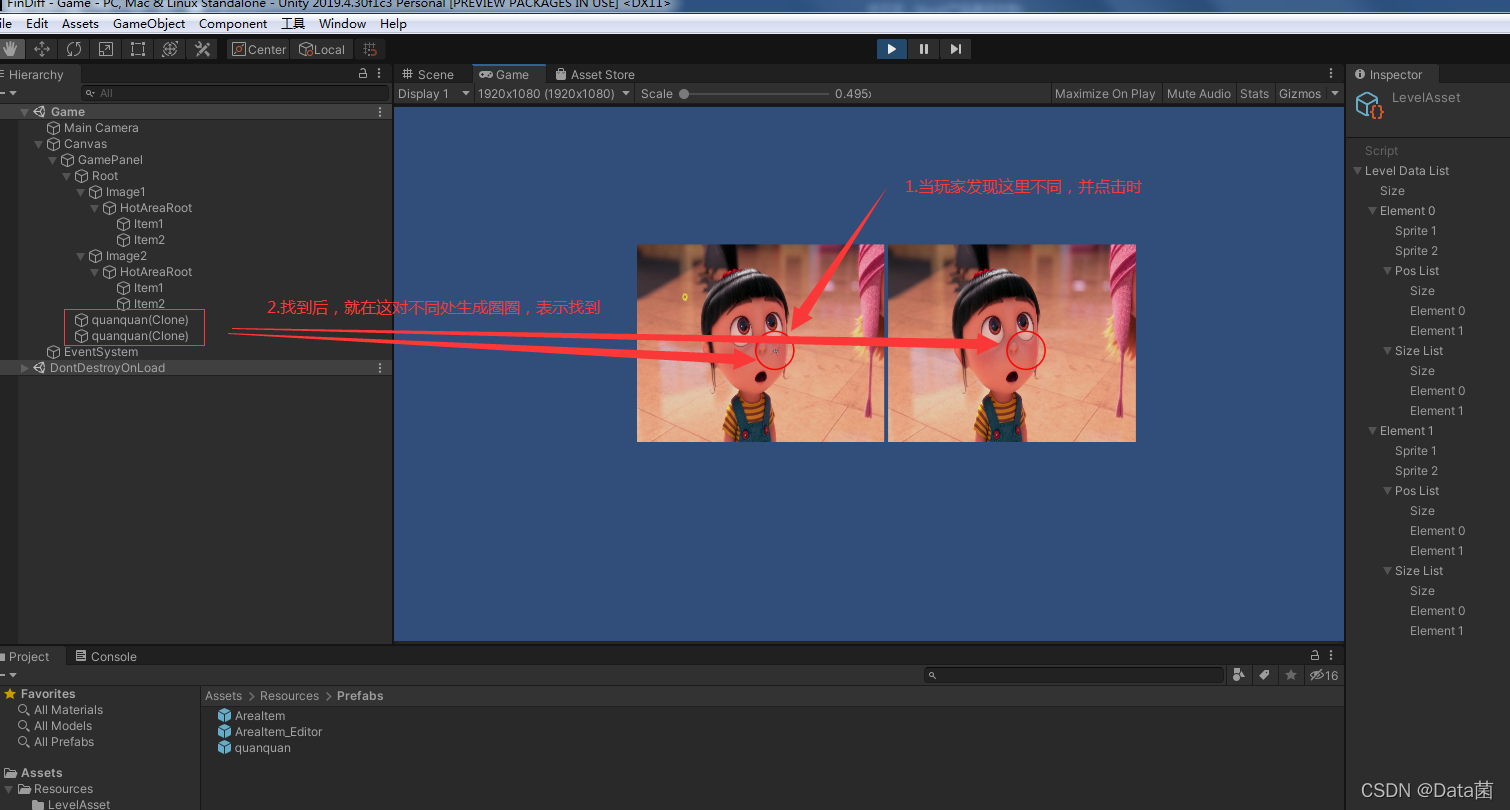Open the 1920x1080 resolution dropdown
The width and height of the screenshot is (1510, 810).
pos(554,93)
